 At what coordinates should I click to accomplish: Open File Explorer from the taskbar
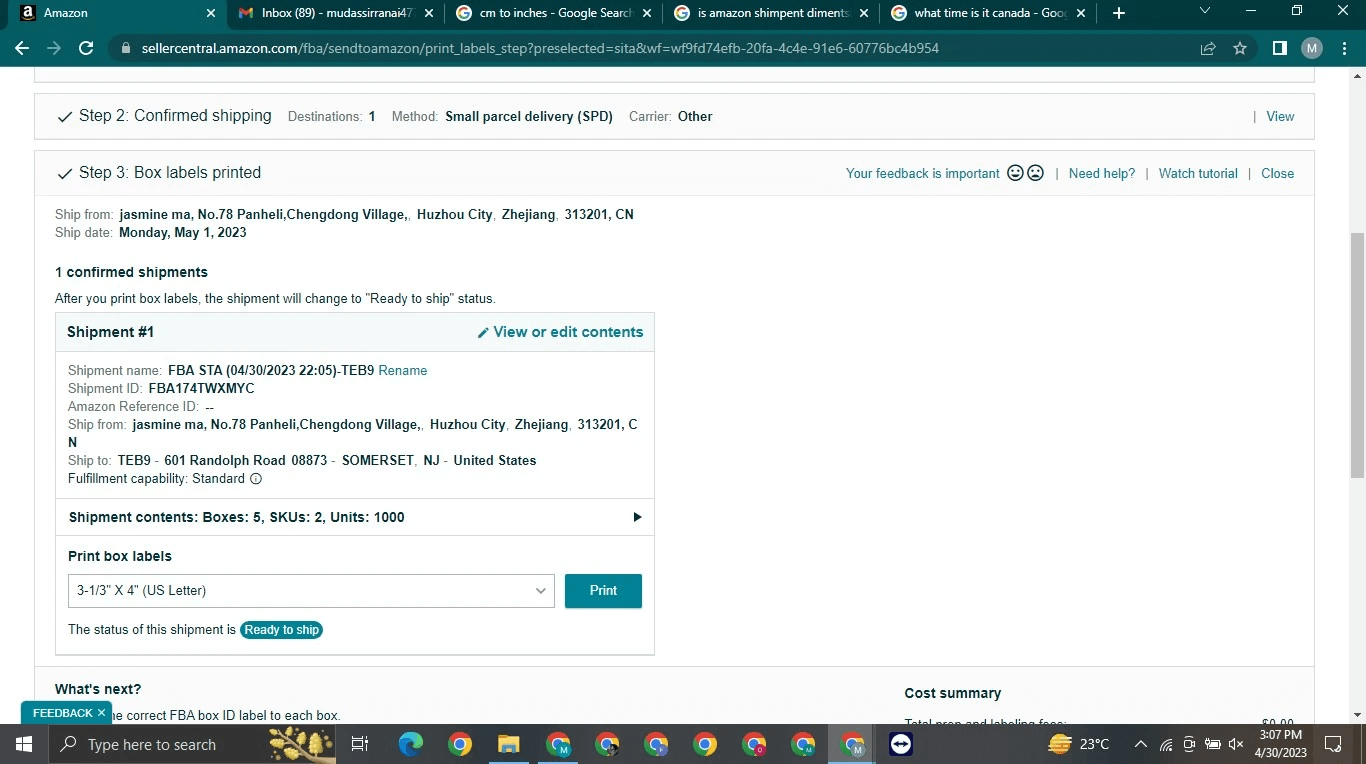coord(509,744)
